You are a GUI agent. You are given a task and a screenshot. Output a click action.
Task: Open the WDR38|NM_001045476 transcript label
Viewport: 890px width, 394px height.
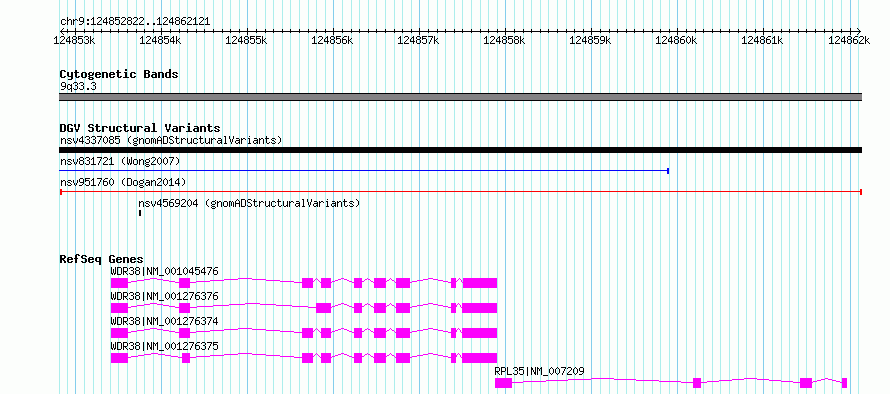165,271
